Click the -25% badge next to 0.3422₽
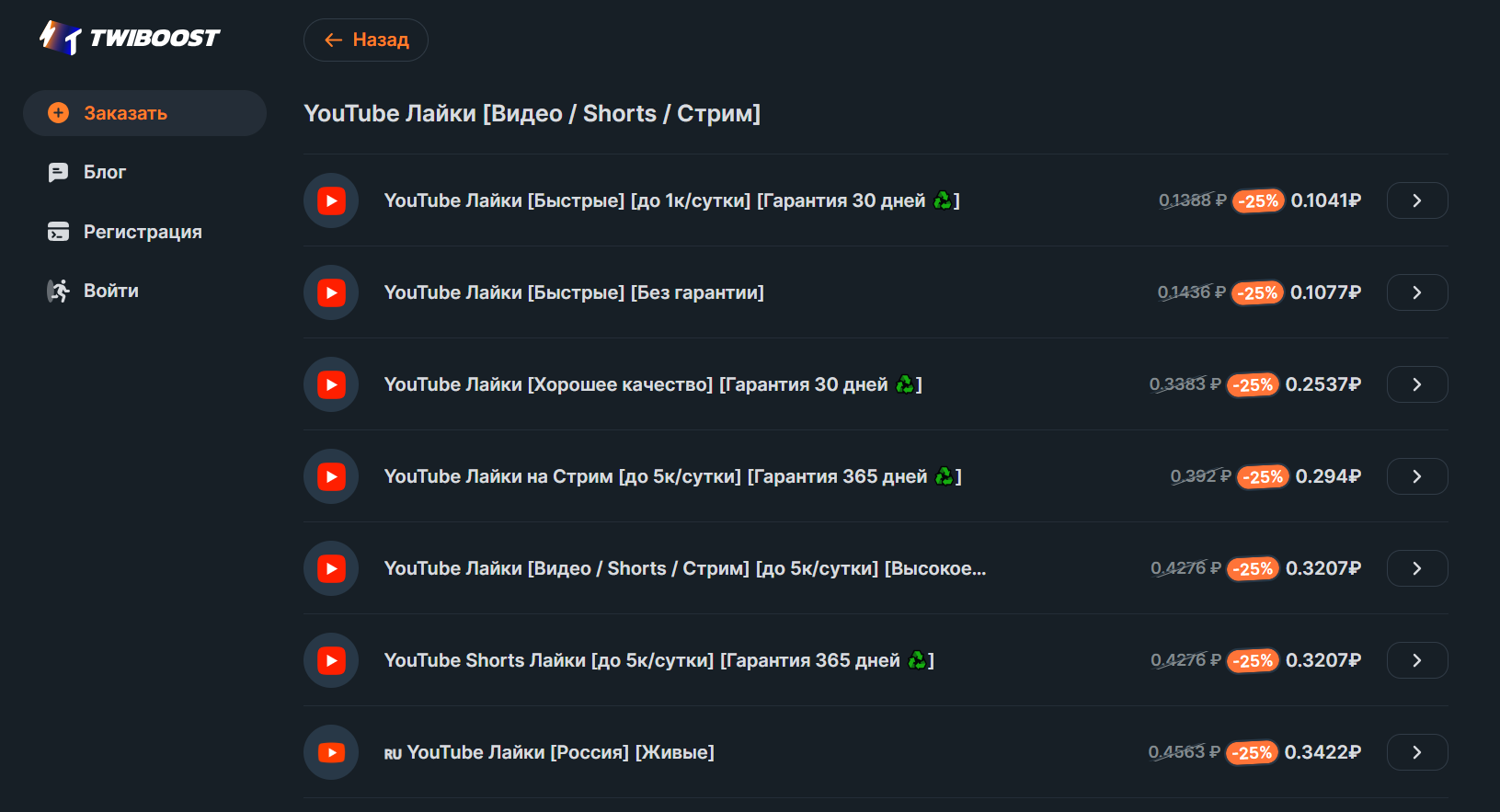The height and width of the screenshot is (812, 1500). point(1252,752)
